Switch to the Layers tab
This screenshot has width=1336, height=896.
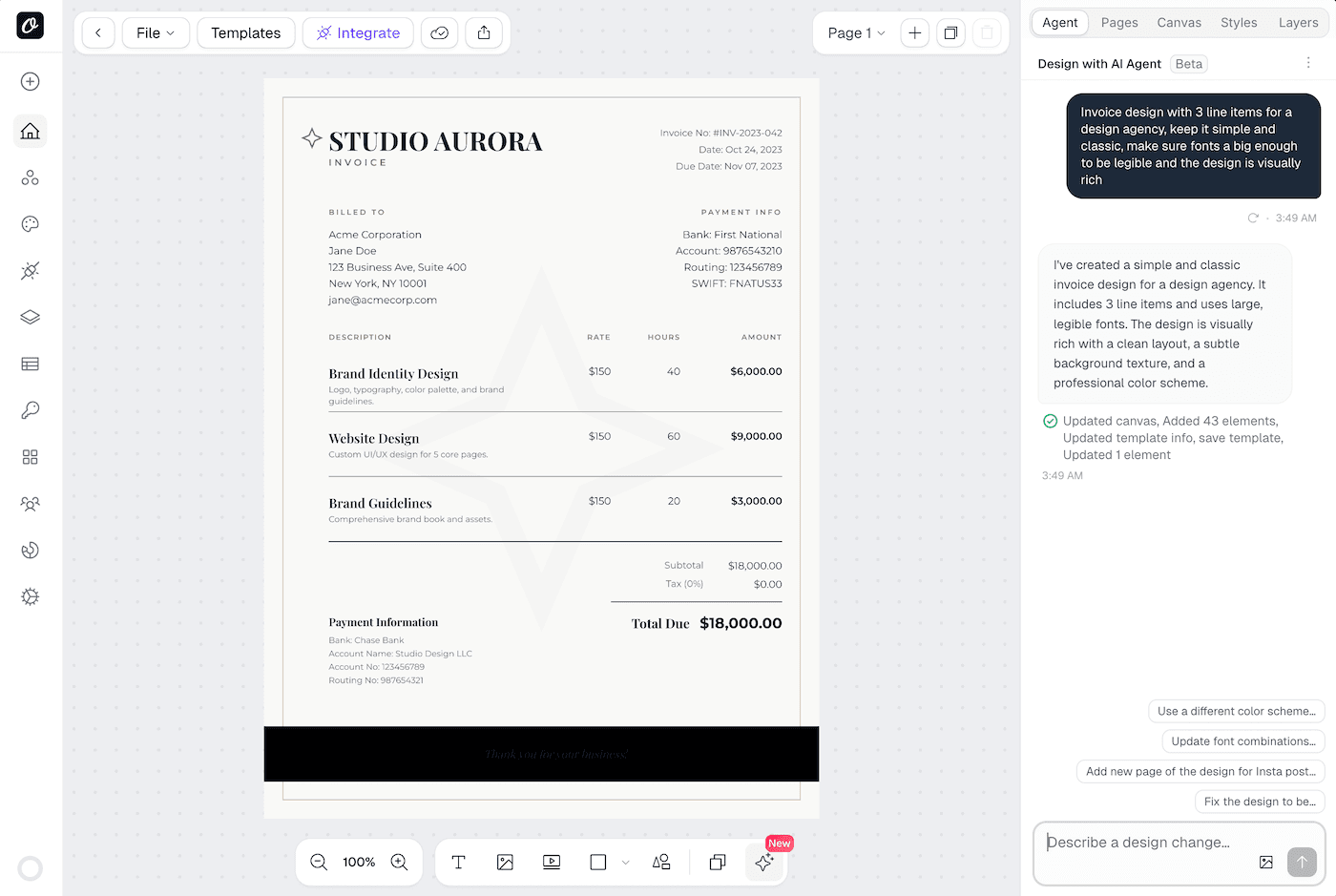pos(1298,22)
